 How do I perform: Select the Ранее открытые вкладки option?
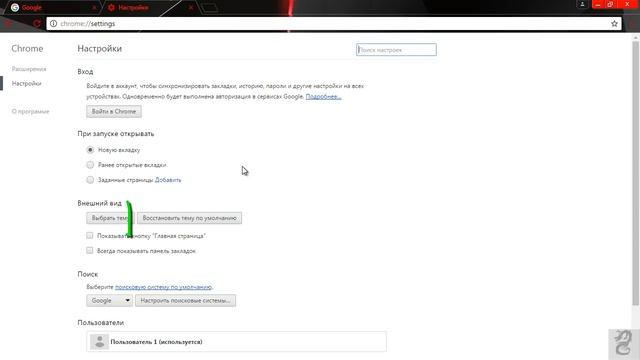(90, 165)
